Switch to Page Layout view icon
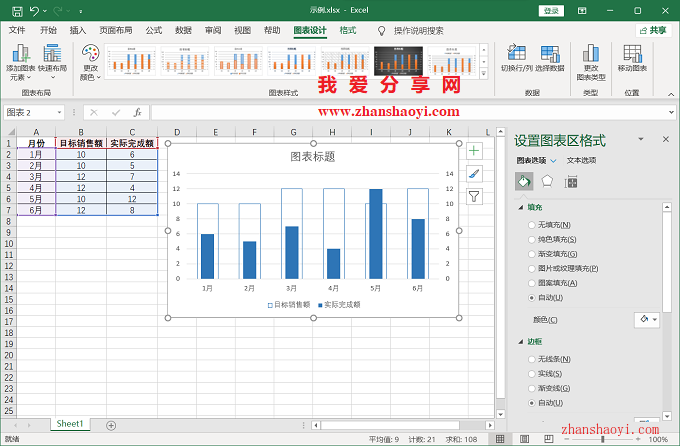680x446 pixels. click(x=524, y=439)
